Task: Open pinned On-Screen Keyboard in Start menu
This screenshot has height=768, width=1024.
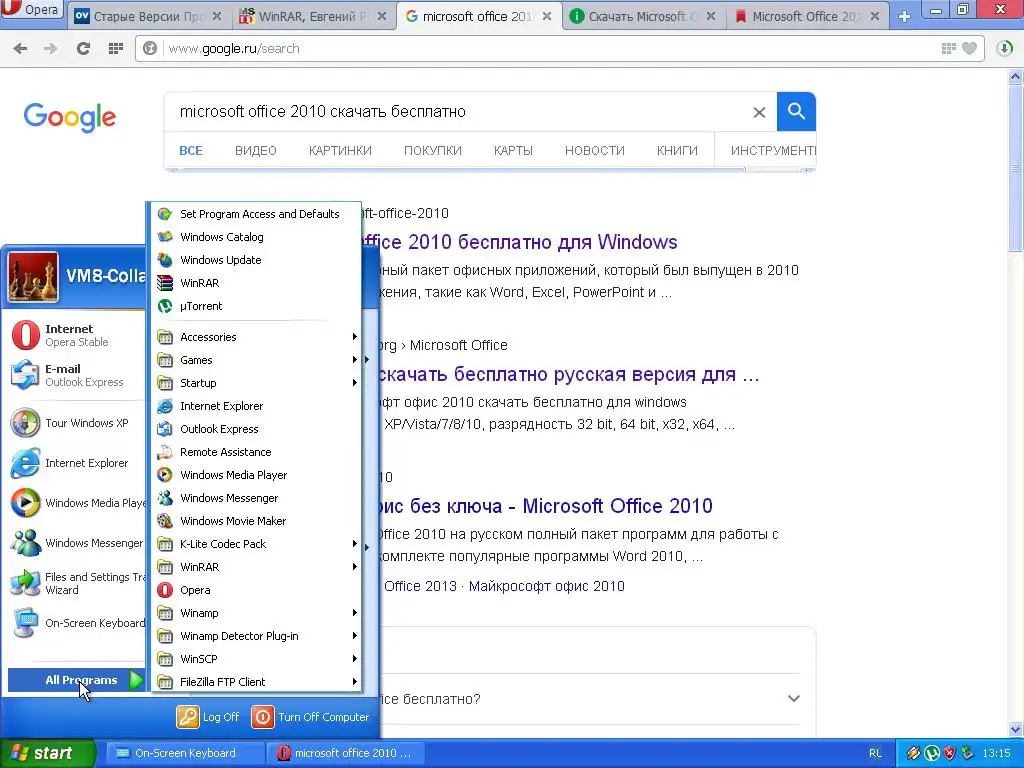Action: pos(75,623)
